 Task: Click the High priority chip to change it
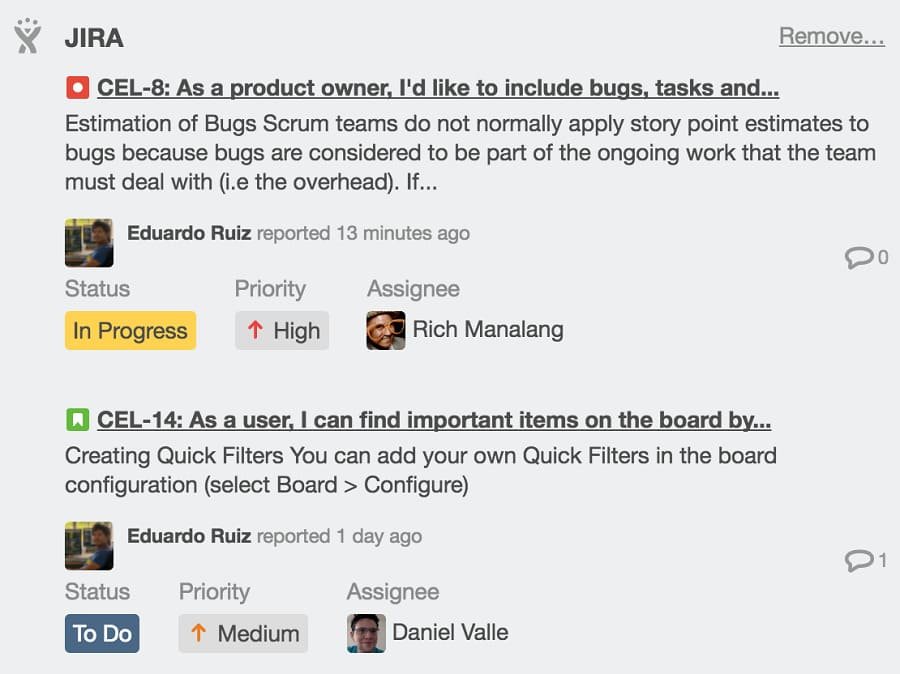(282, 330)
